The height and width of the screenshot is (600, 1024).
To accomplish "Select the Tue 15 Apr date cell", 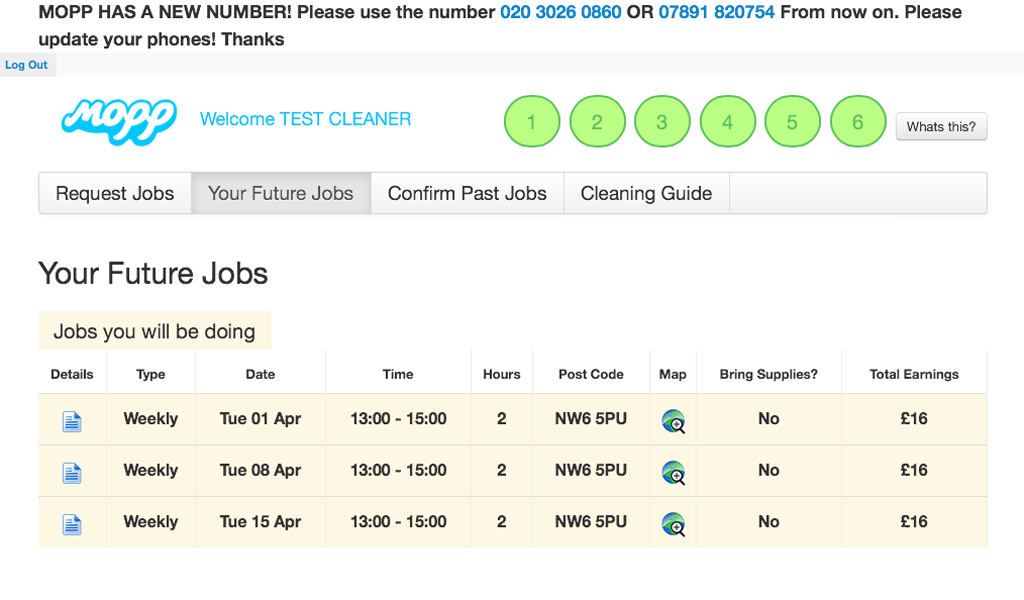I will tap(260, 522).
